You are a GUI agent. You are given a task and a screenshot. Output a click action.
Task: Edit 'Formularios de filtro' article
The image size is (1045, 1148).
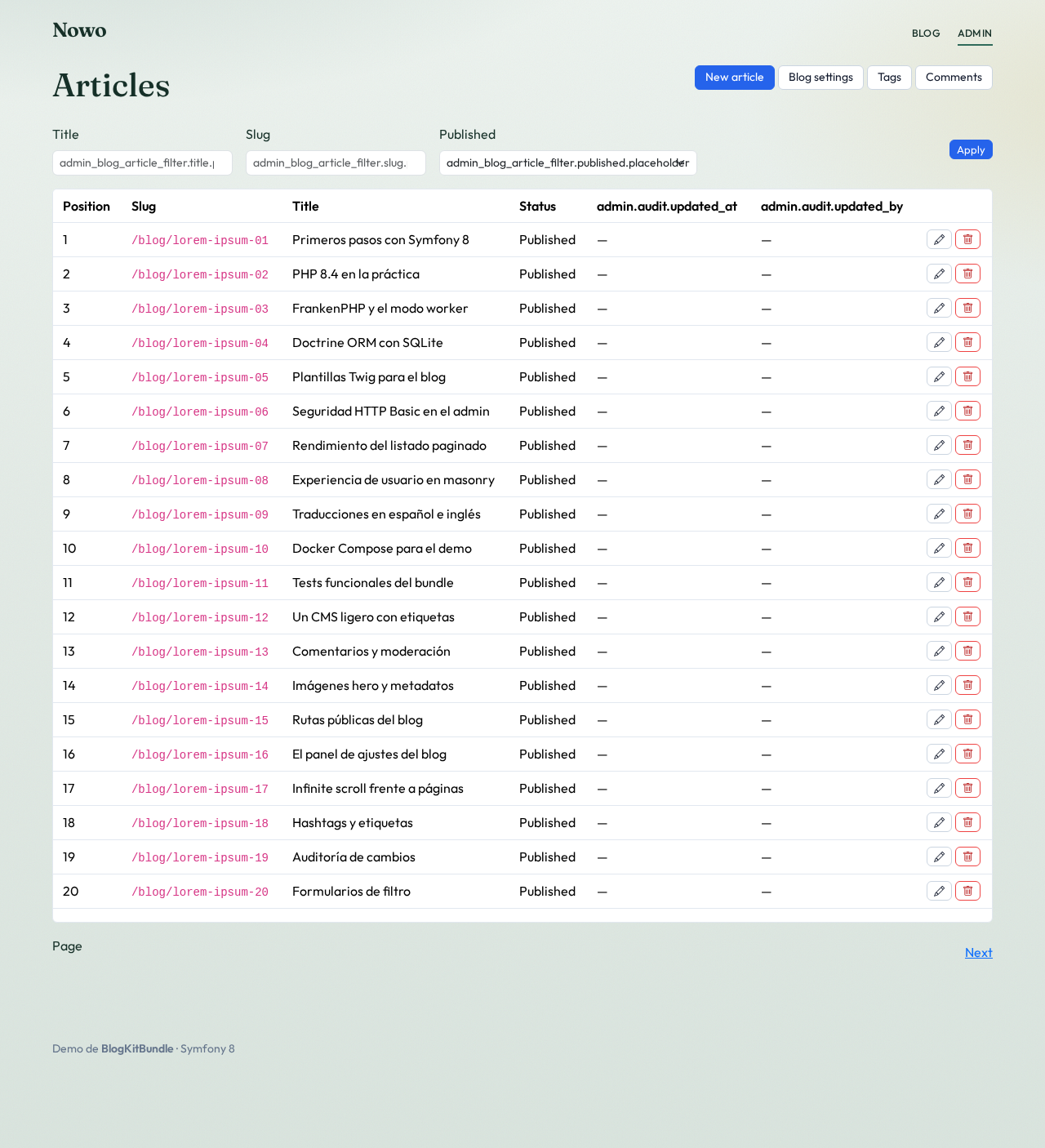[x=939, y=891]
